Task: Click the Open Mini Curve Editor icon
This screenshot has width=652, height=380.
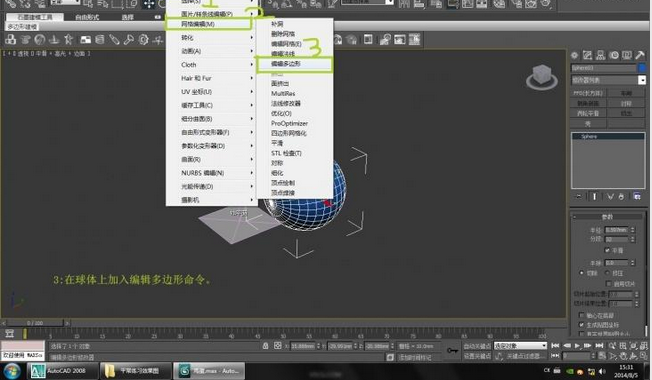Action: (10, 333)
